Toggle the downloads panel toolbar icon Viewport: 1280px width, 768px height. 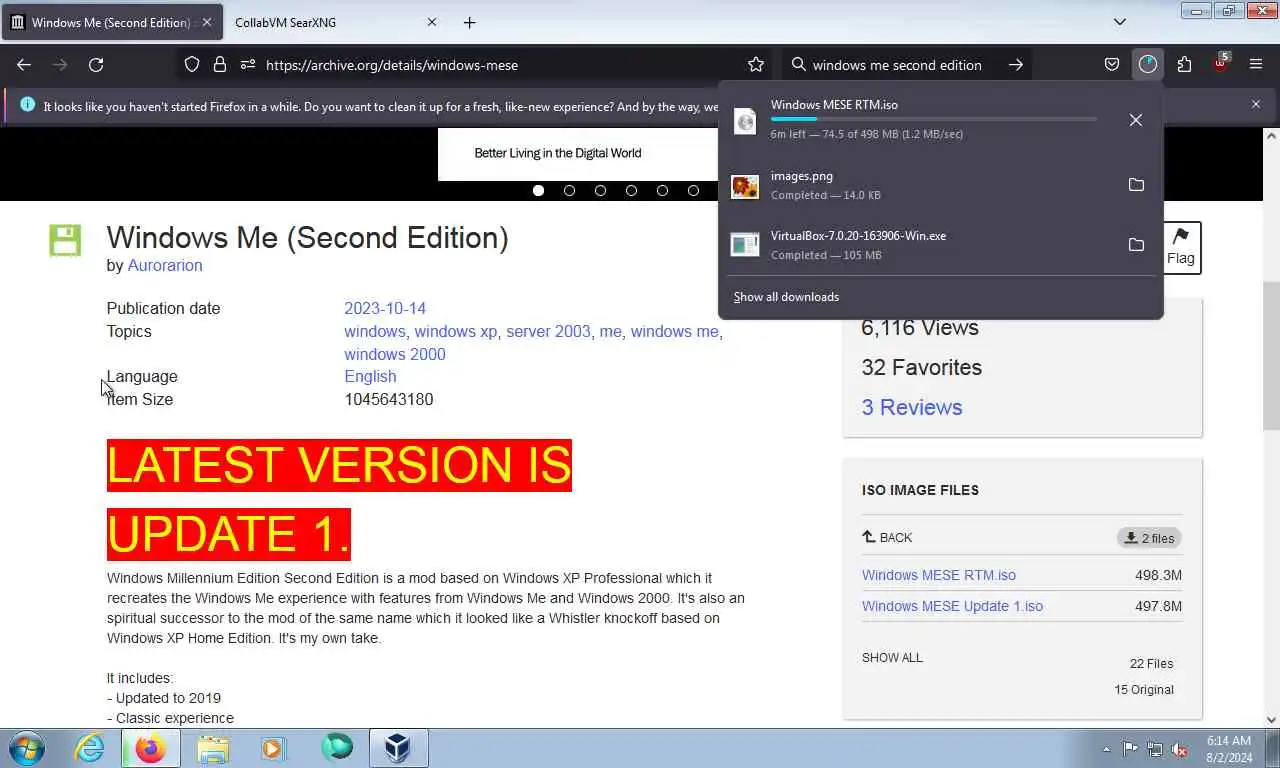pos(1148,65)
